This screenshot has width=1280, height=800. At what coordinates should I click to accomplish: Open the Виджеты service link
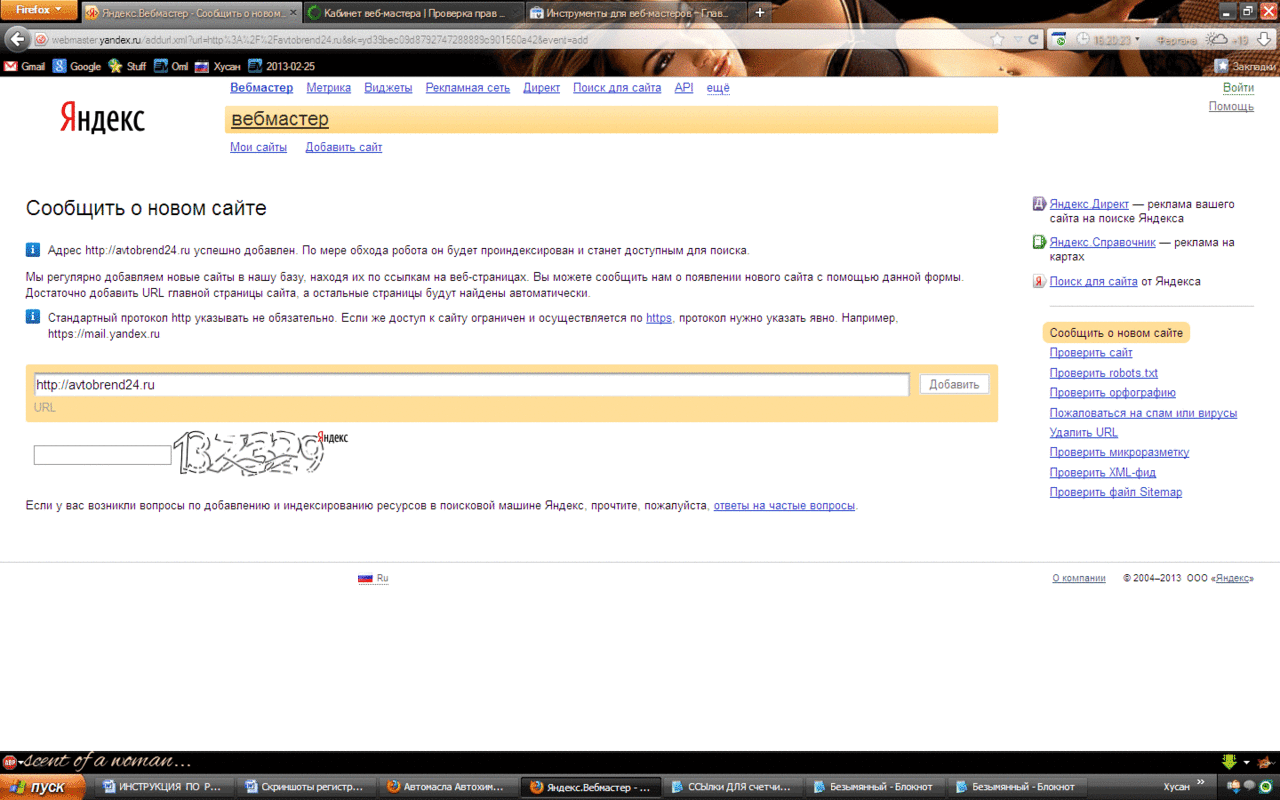[x=388, y=88]
